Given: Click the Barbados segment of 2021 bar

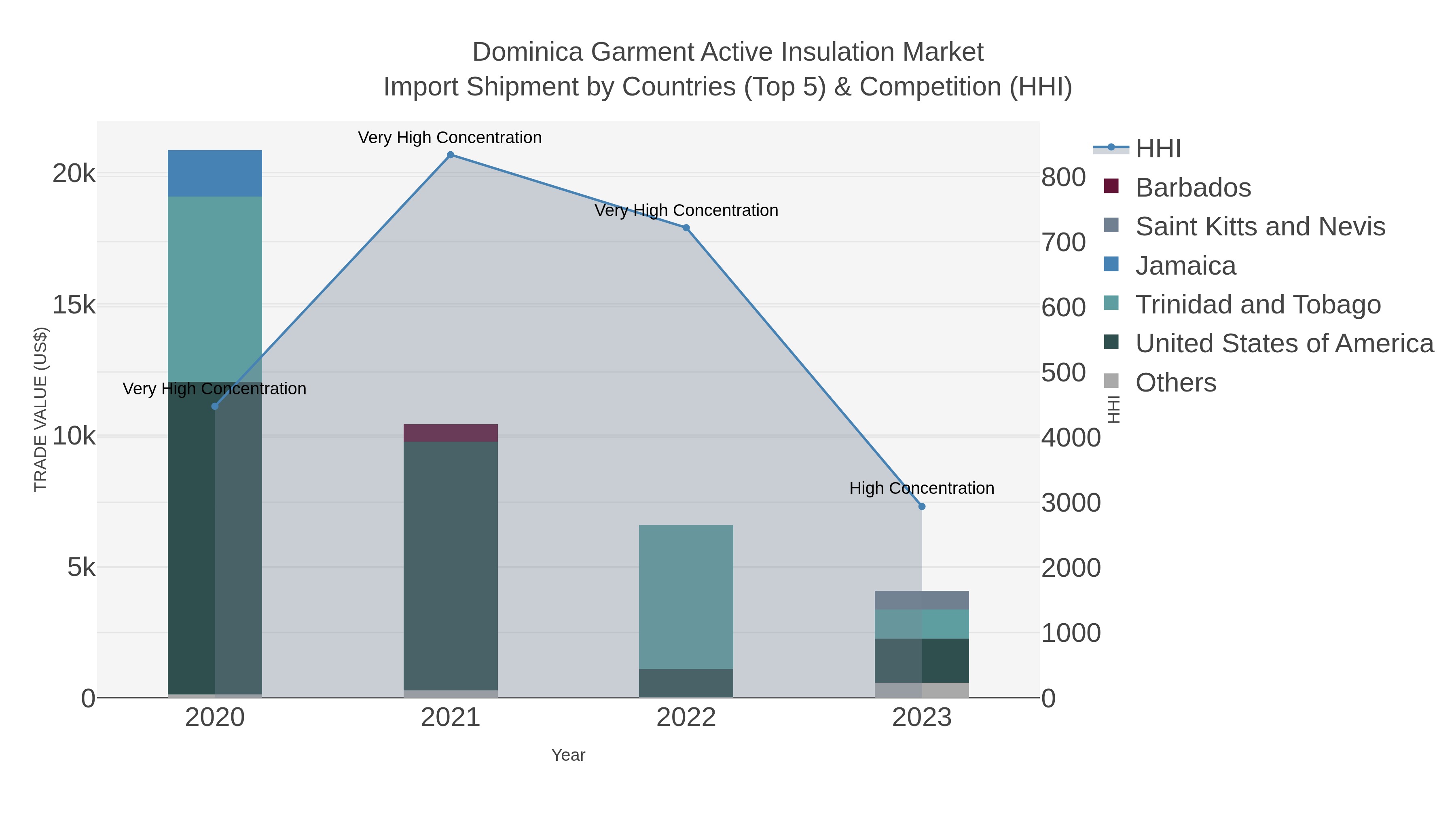Looking at the screenshot, I should pos(451,433).
